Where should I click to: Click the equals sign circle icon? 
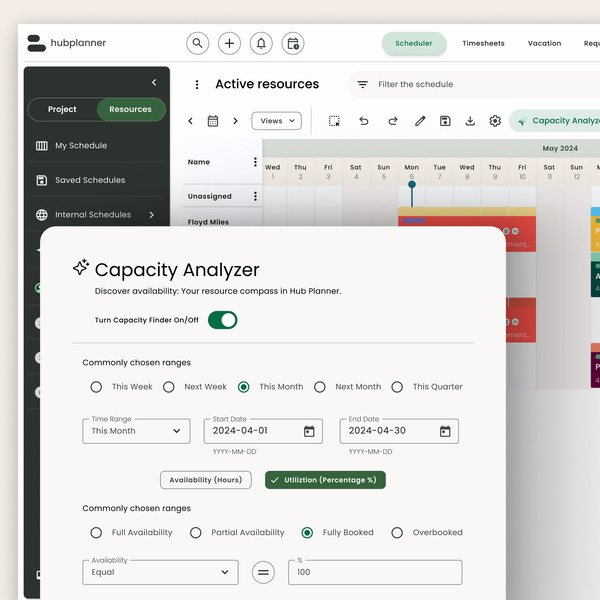pos(263,572)
